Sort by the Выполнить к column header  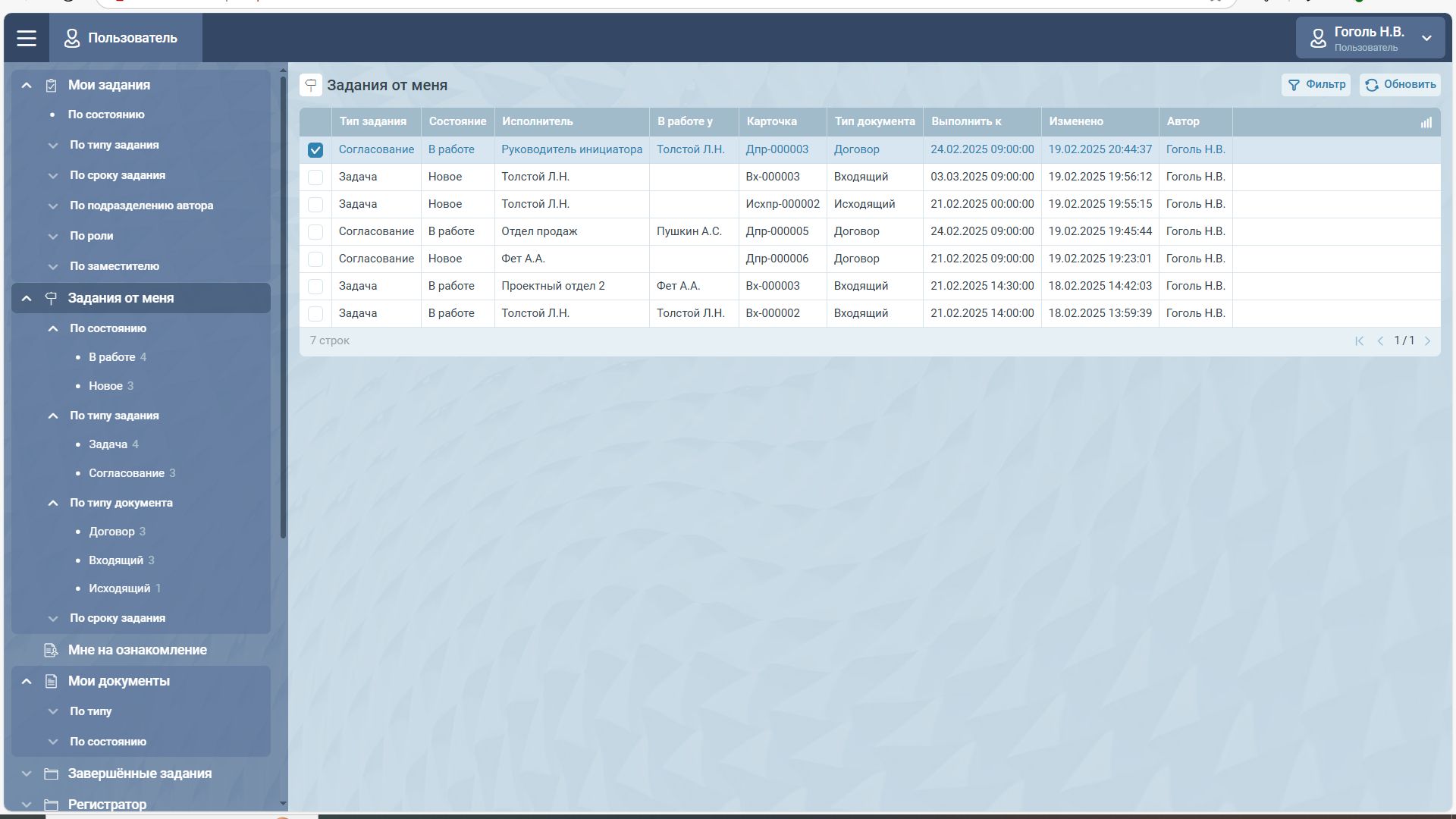click(966, 121)
